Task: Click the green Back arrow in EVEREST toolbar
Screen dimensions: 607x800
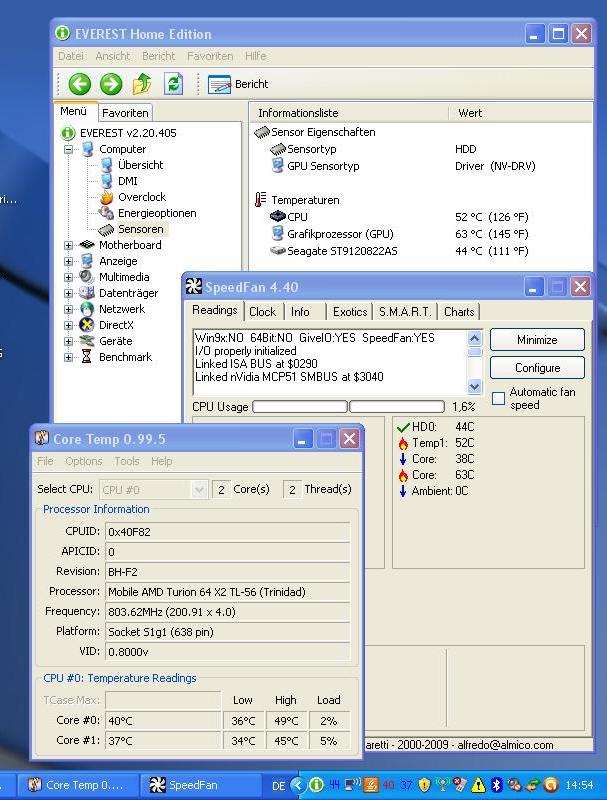Action: 80,84
